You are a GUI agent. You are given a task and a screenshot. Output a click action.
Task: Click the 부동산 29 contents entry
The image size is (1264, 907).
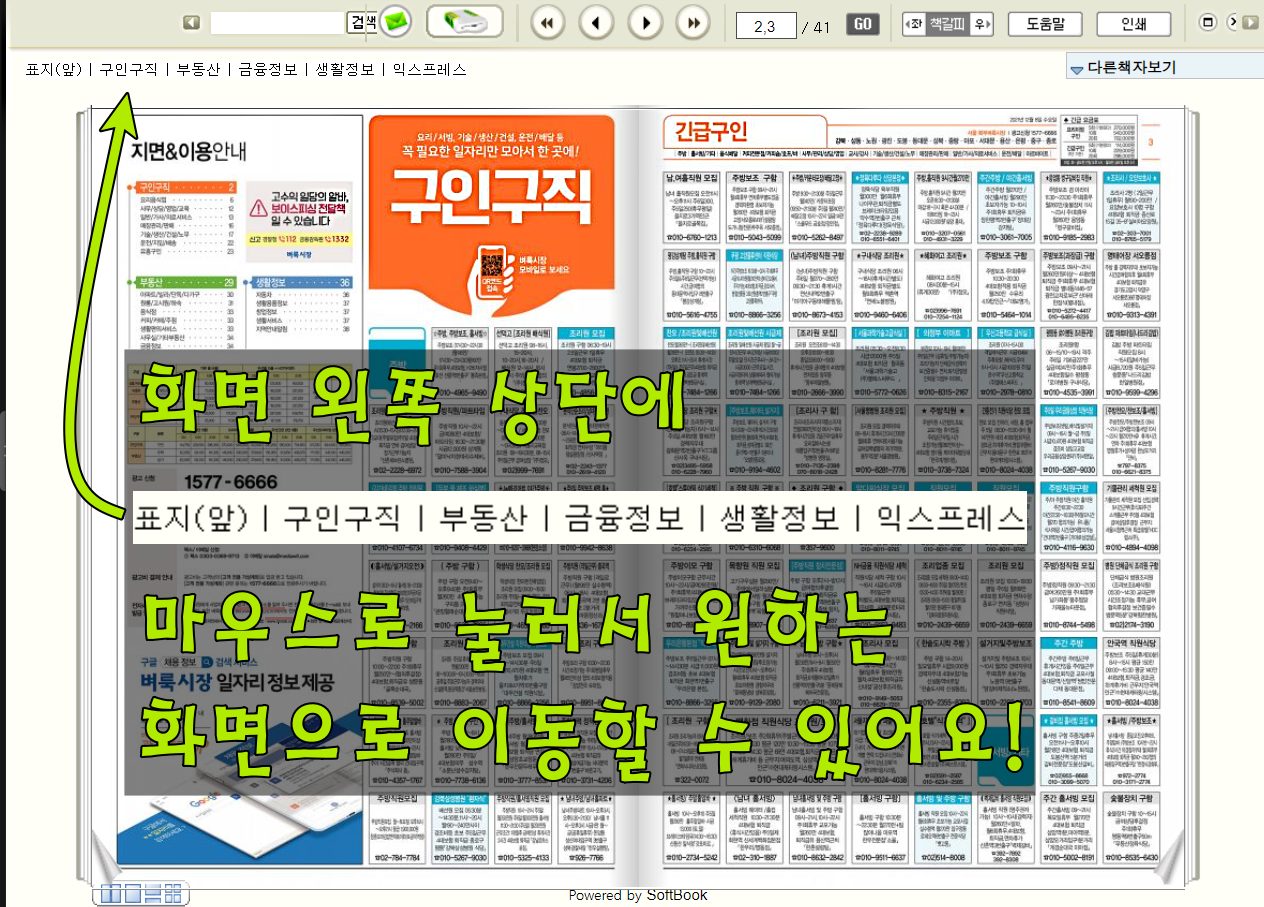[188, 283]
